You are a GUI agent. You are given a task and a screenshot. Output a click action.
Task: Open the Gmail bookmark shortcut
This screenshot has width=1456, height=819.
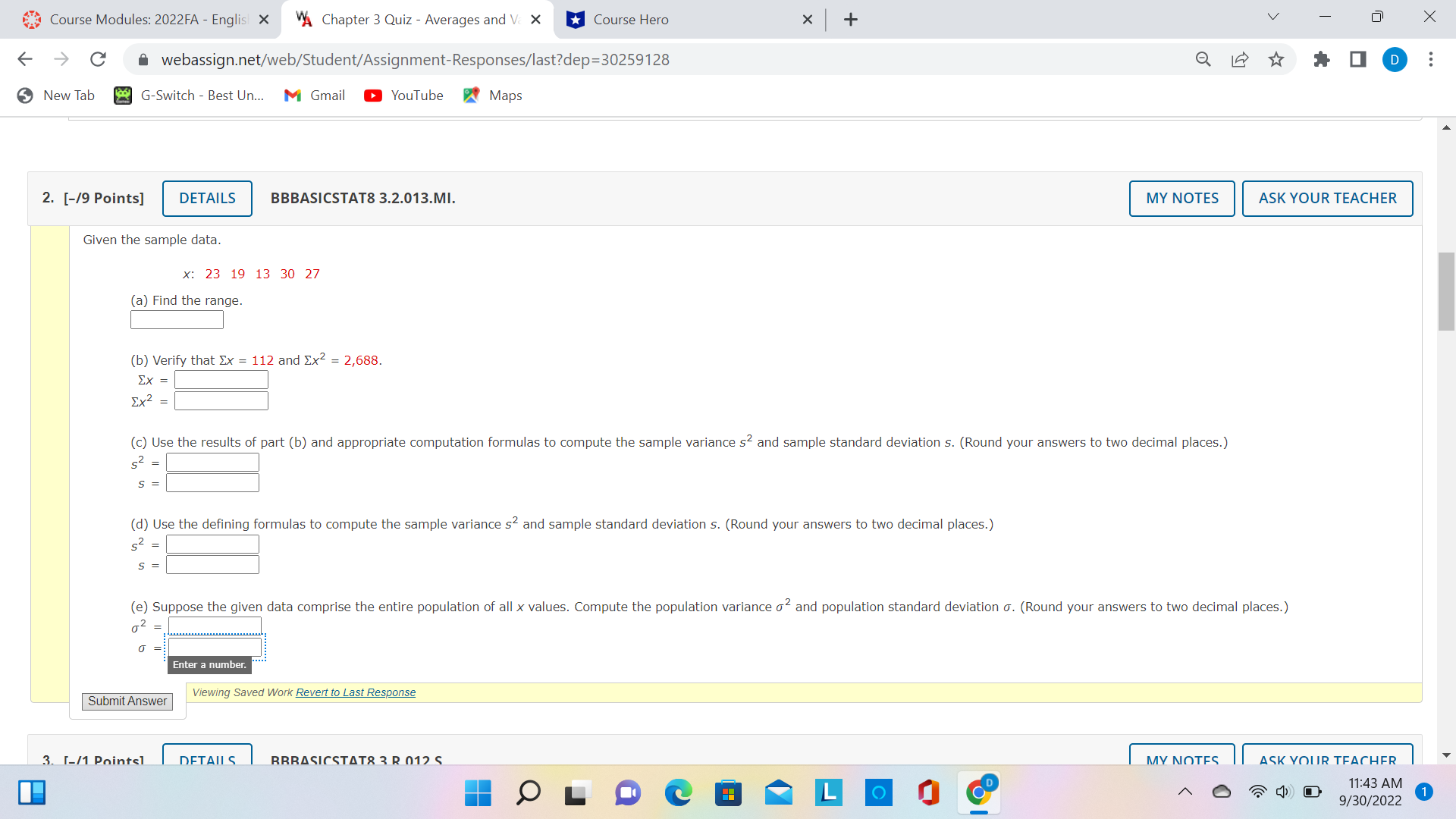click(x=314, y=95)
